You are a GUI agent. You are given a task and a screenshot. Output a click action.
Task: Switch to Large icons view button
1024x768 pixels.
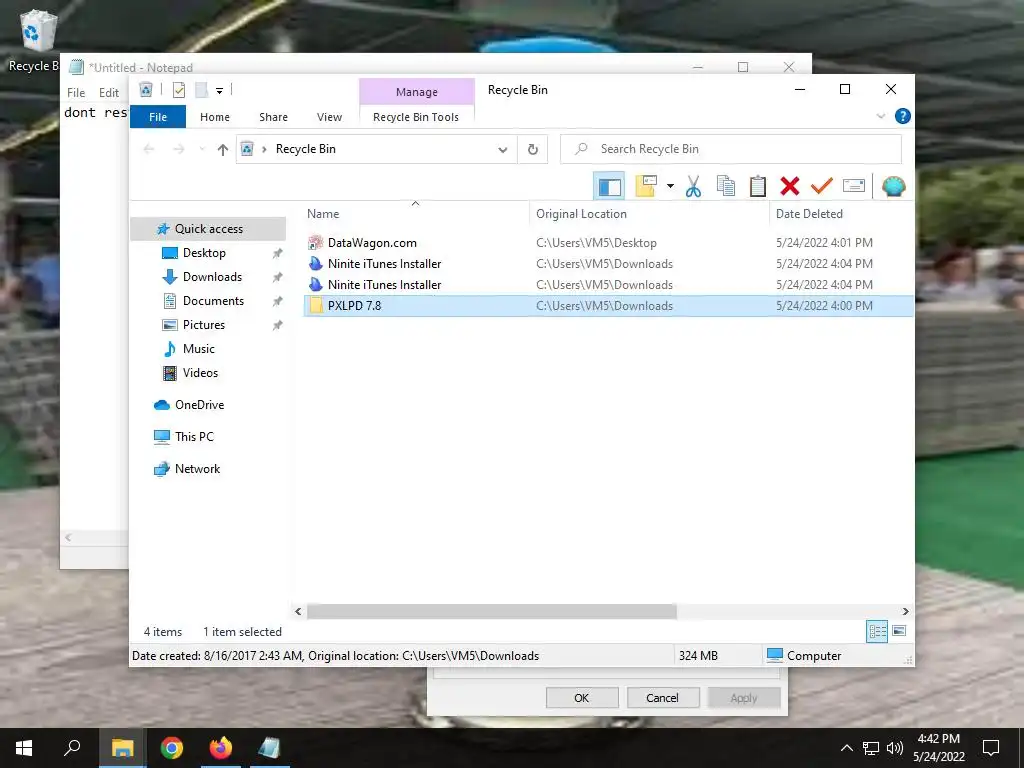pos(899,631)
